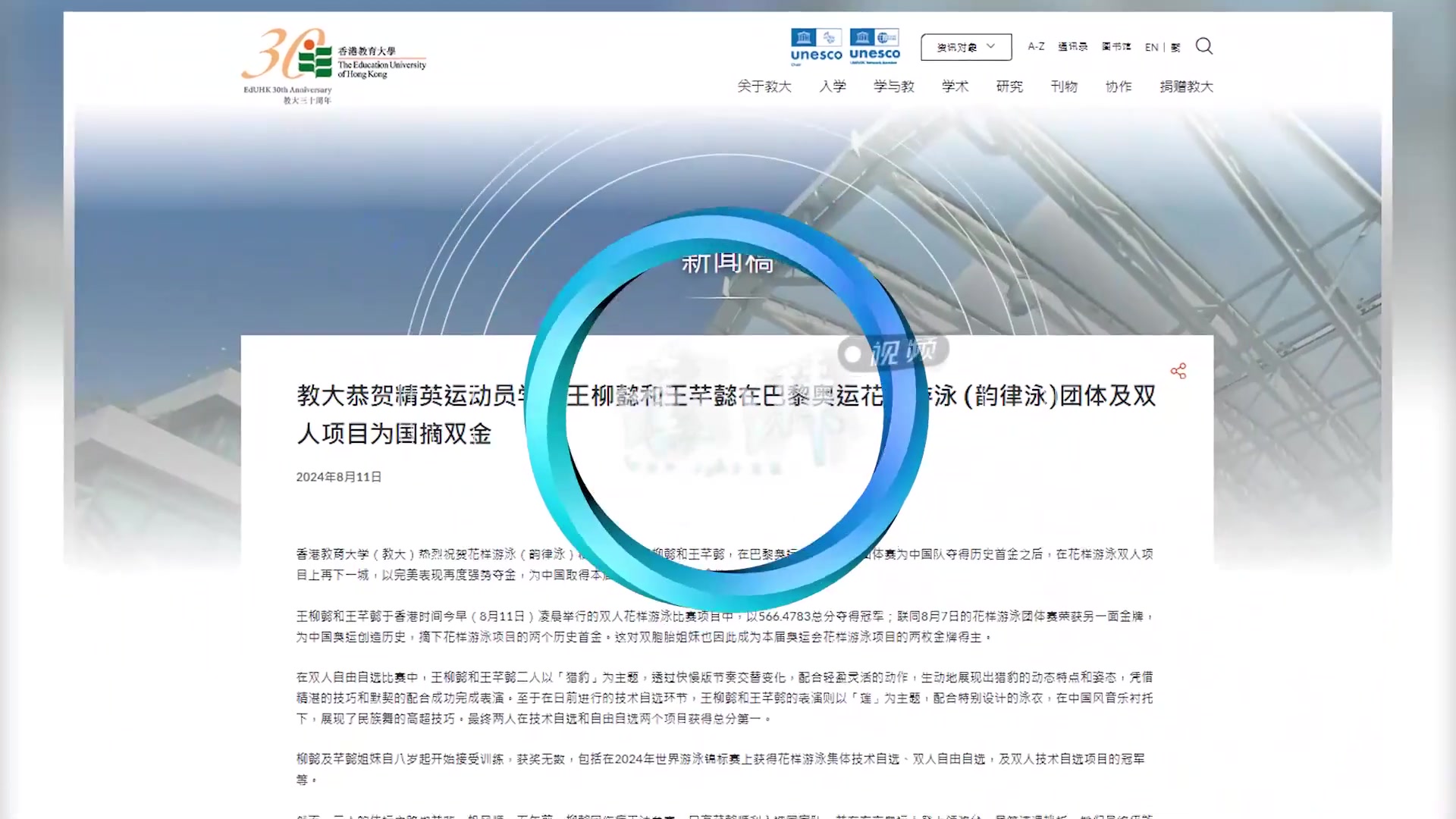Open the A-Z index link
1456x819 pixels.
(1036, 46)
